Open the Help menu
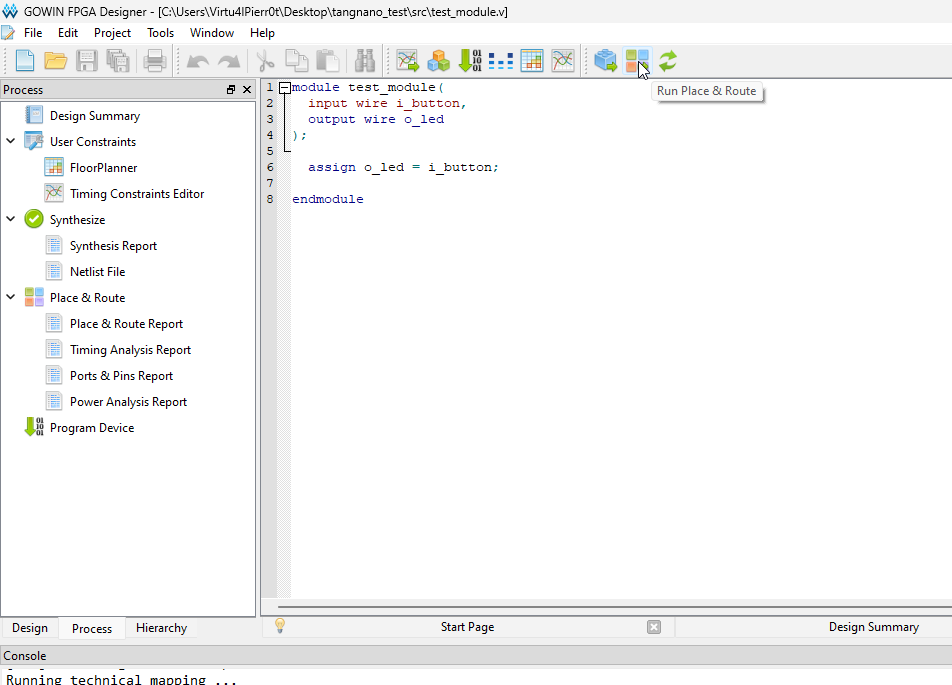The width and height of the screenshot is (952, 685). tap(262, 33)
